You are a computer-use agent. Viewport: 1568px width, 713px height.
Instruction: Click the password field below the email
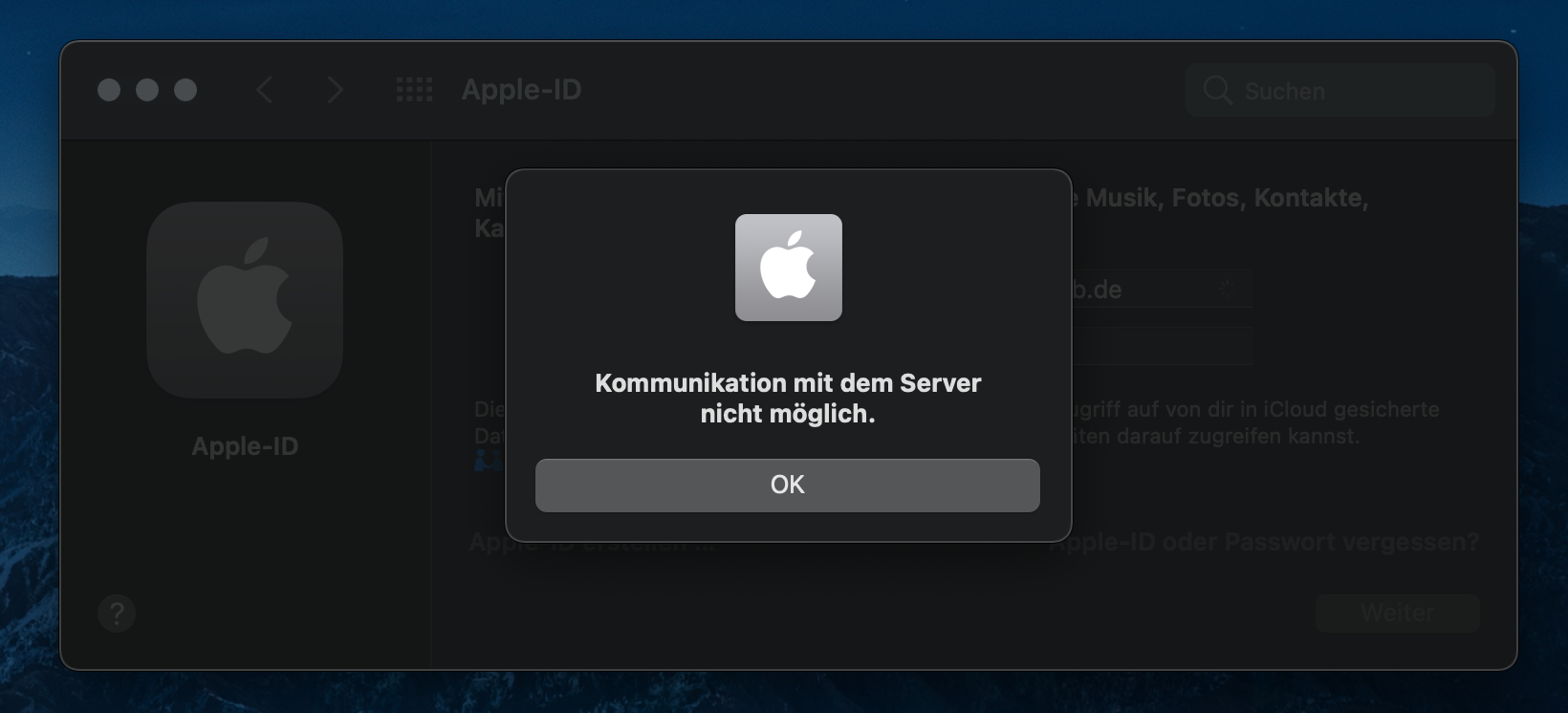click(1161, 345)
